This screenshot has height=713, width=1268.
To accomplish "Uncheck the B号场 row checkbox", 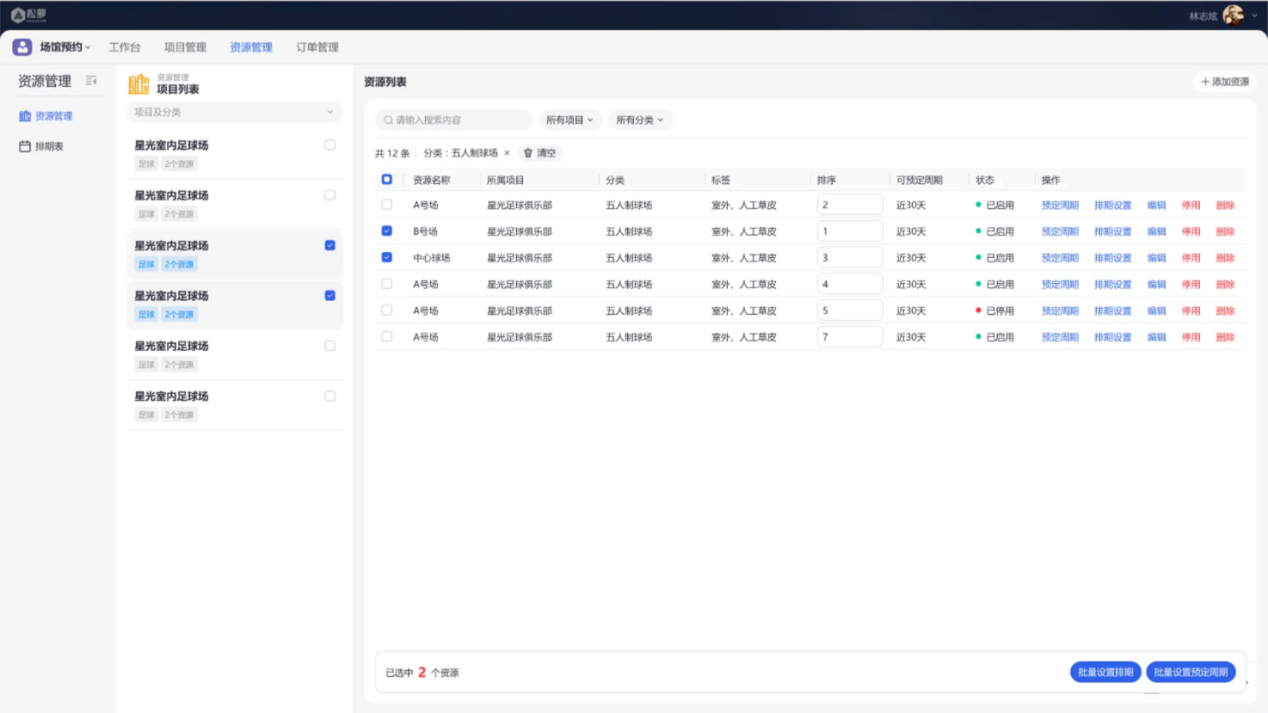I will coord(387,231).
